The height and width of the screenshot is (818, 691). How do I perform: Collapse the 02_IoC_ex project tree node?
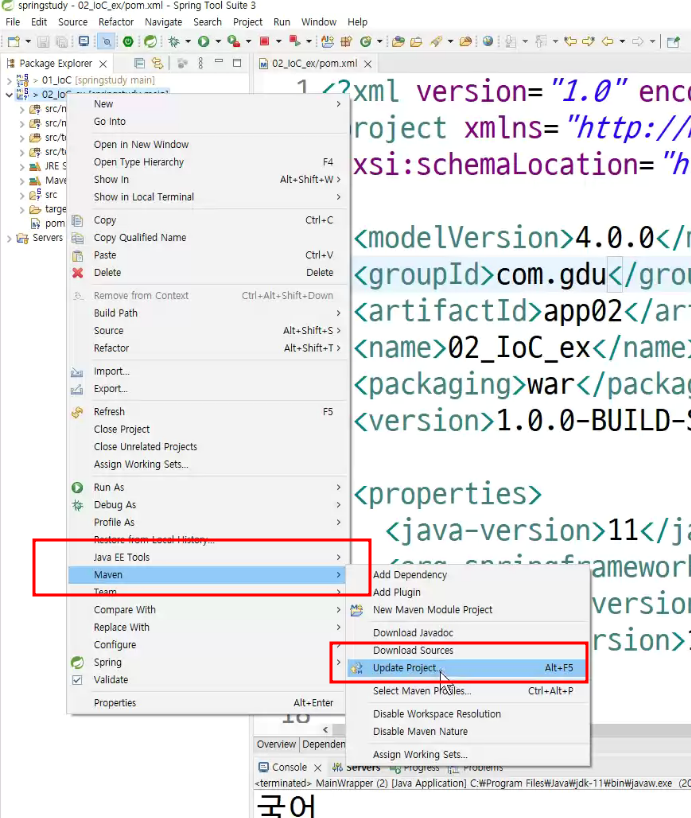tap(9, 95)
